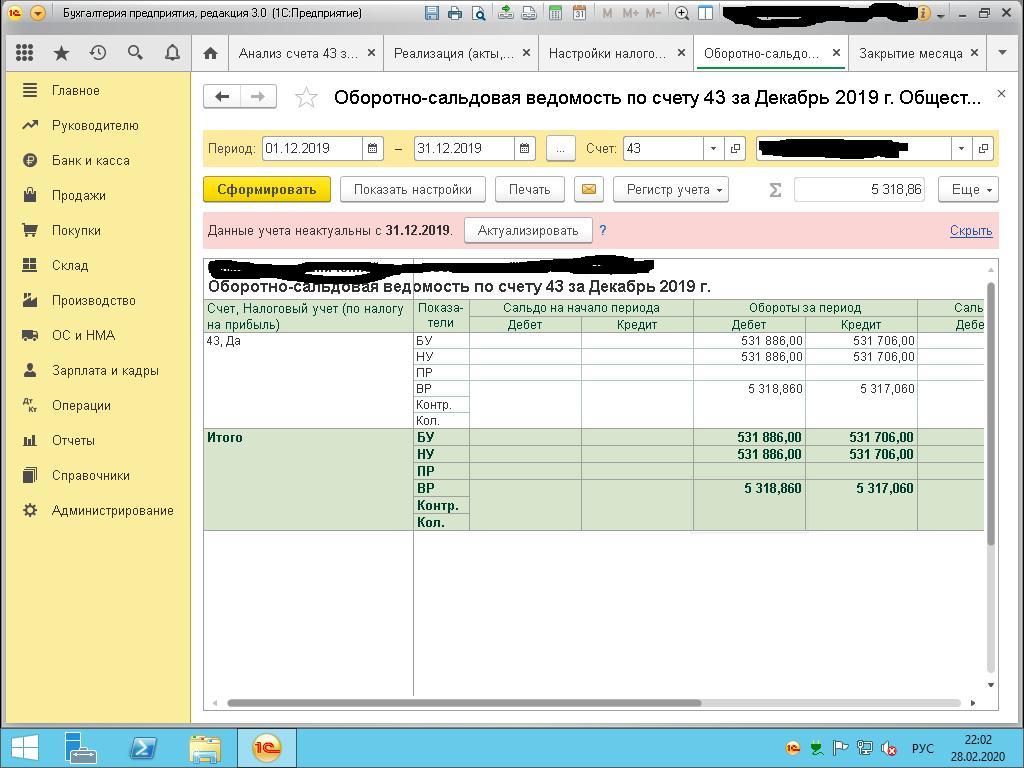Expand the Счет 43 dropdown list
The image size is (1024, 768).
point(713,148)
